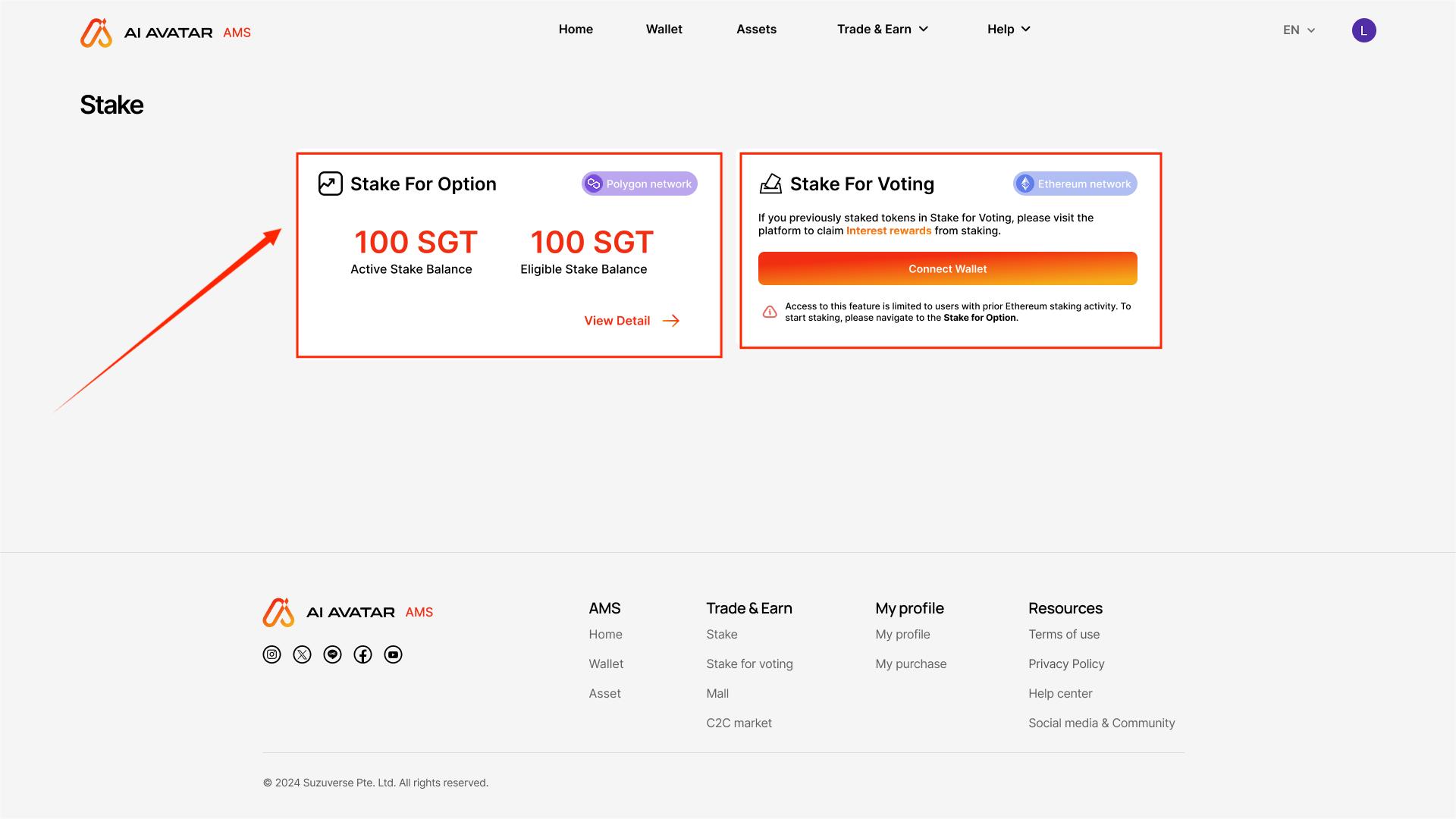Click the Active Stake Balance 100 SGT value
This screenshot has height=819, width=1456.
(x=416, y=243)
